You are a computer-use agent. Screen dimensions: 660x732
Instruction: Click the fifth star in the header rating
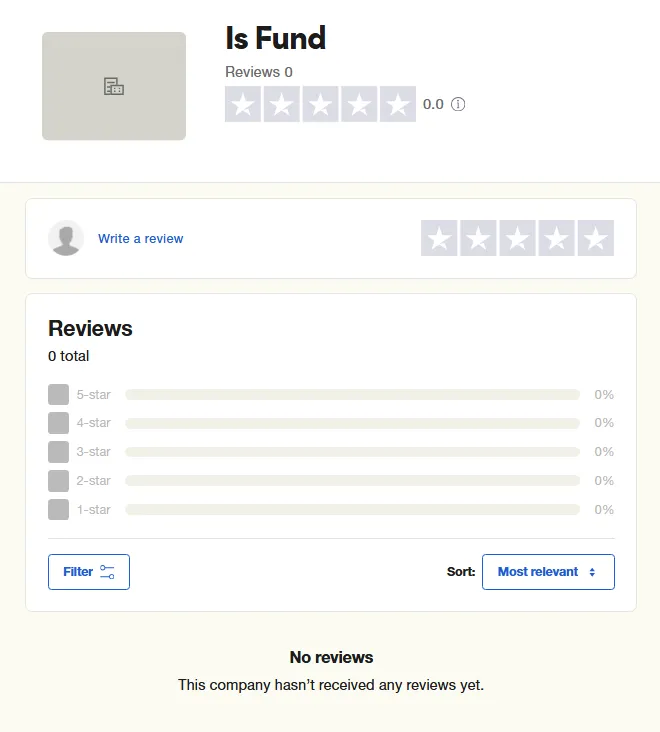(398, 105)
